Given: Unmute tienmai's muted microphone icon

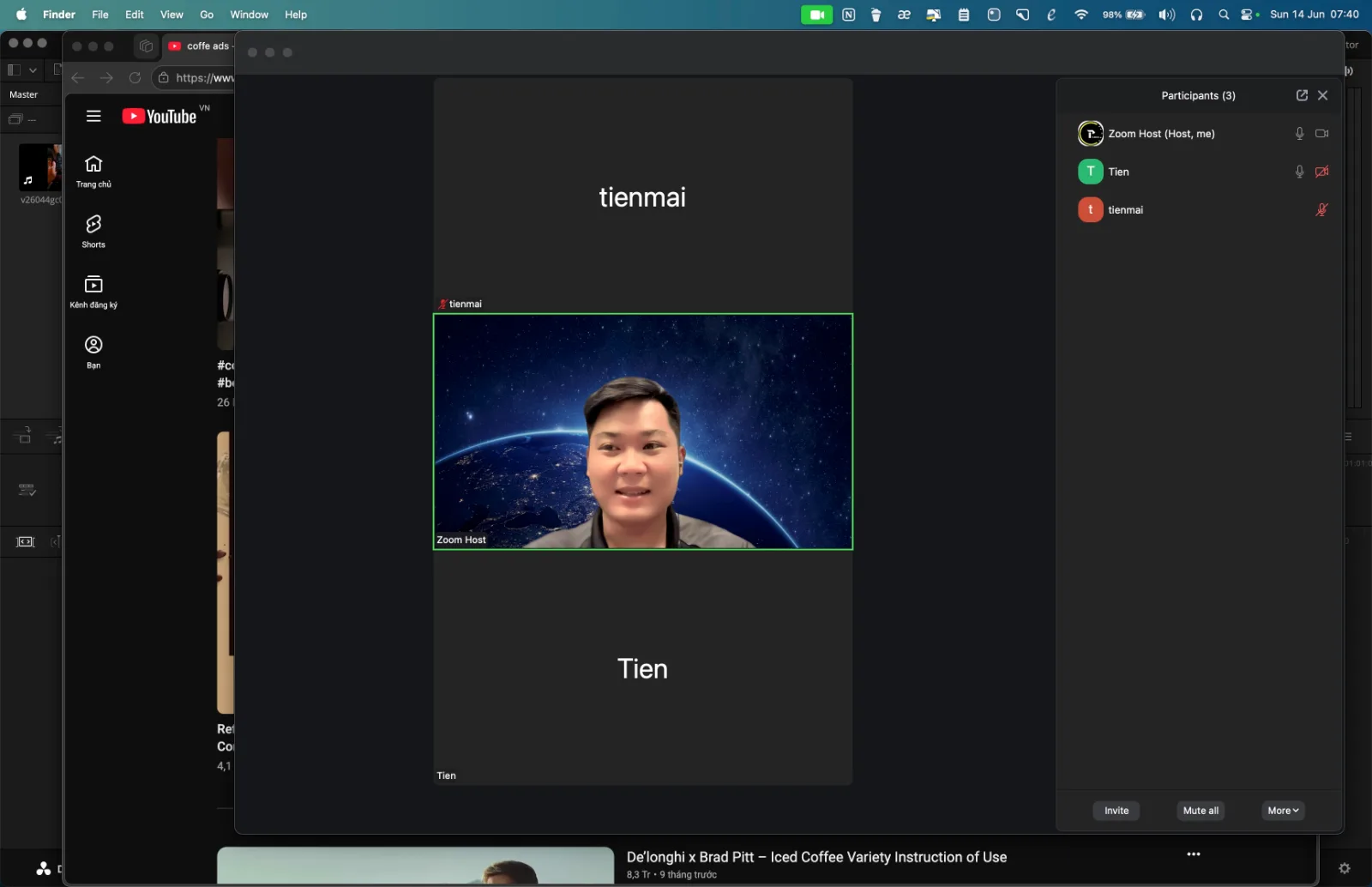Looking at the screenshot, I should tap(1321, 209).
